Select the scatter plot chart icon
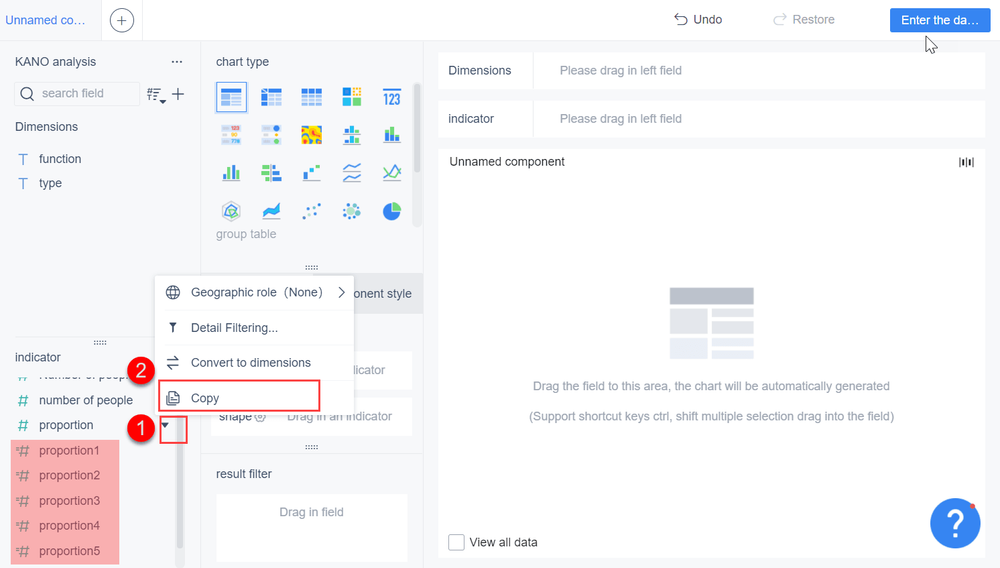The width and height of the screenshot is (1000, 568). point(312,212)
